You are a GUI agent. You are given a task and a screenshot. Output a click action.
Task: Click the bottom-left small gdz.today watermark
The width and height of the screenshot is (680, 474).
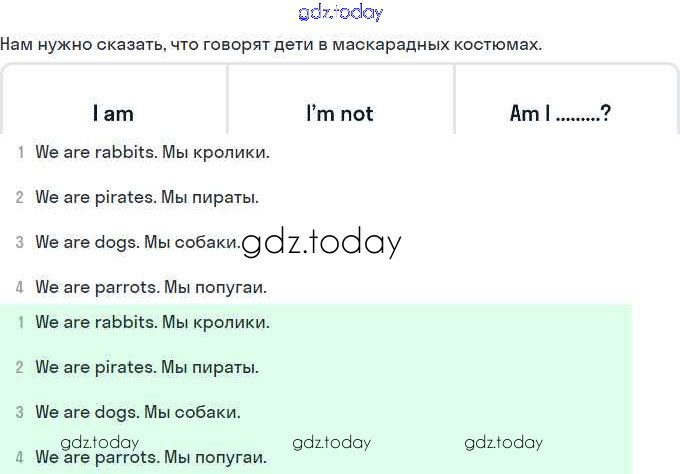point(100,442)
